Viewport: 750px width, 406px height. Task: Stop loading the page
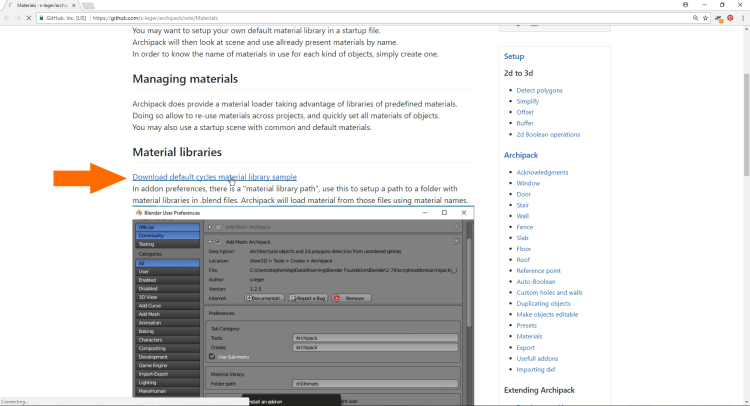click(28, 18)
